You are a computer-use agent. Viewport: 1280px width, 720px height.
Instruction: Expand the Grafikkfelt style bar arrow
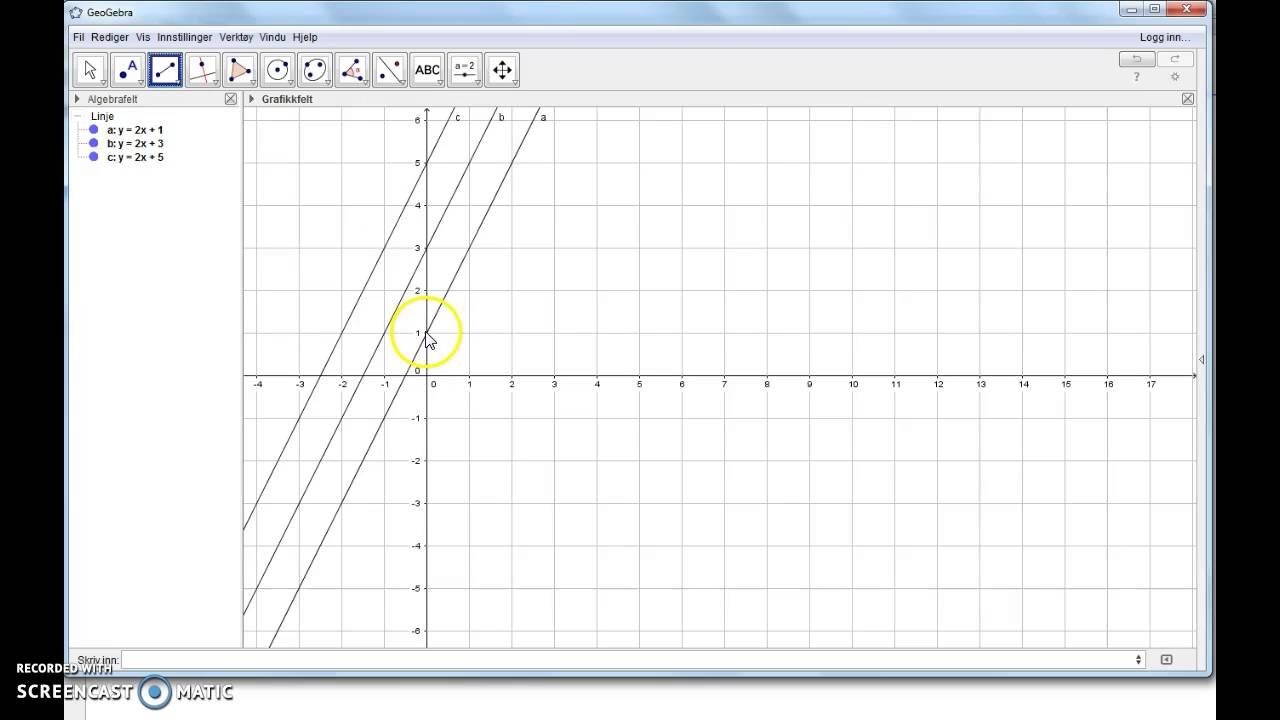point(252,99)
